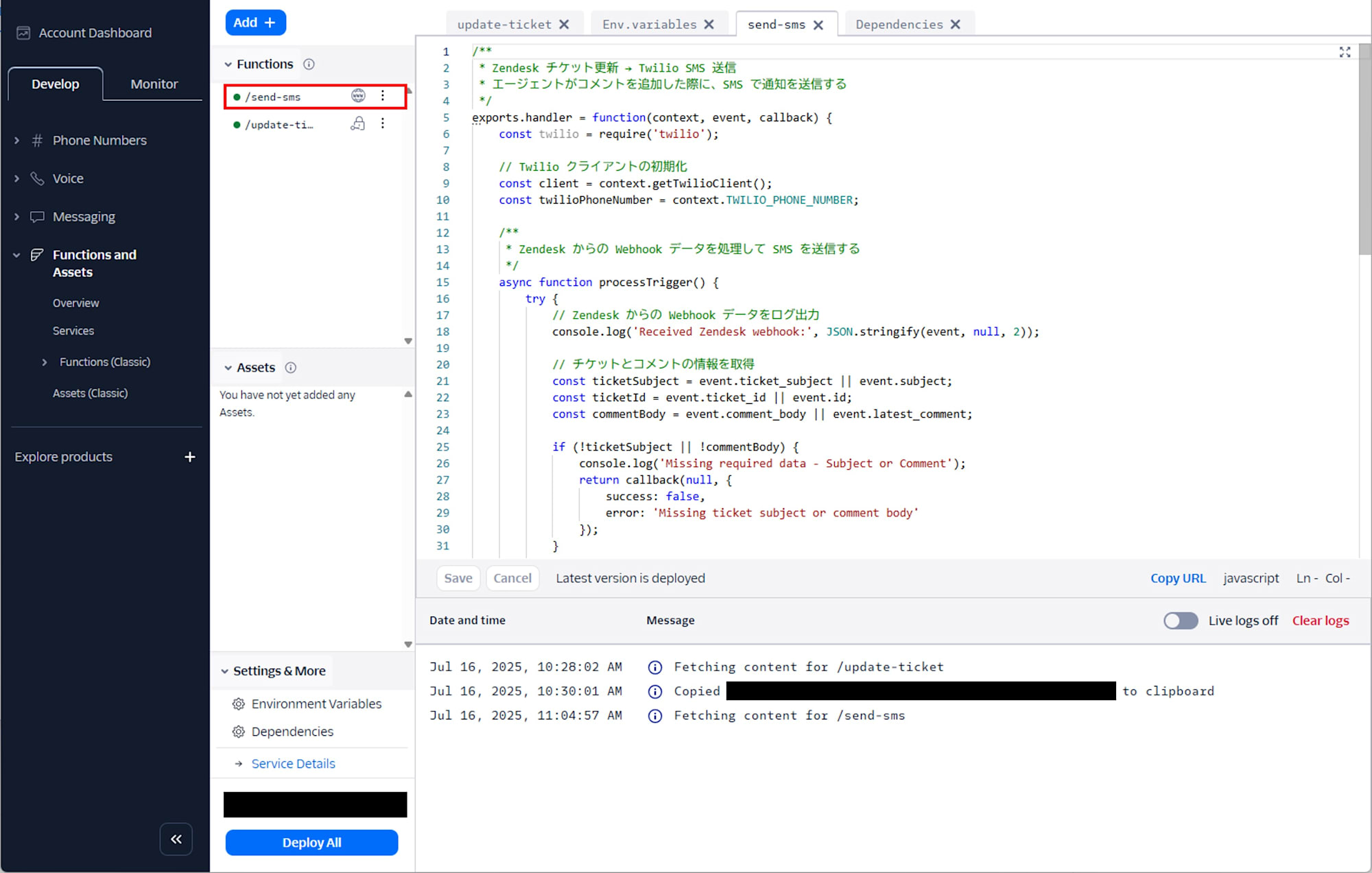Expand Phone Numbers menu chevron
Image resolution: width=1372 pixels, height=873 pixels.
coord(16,140)
